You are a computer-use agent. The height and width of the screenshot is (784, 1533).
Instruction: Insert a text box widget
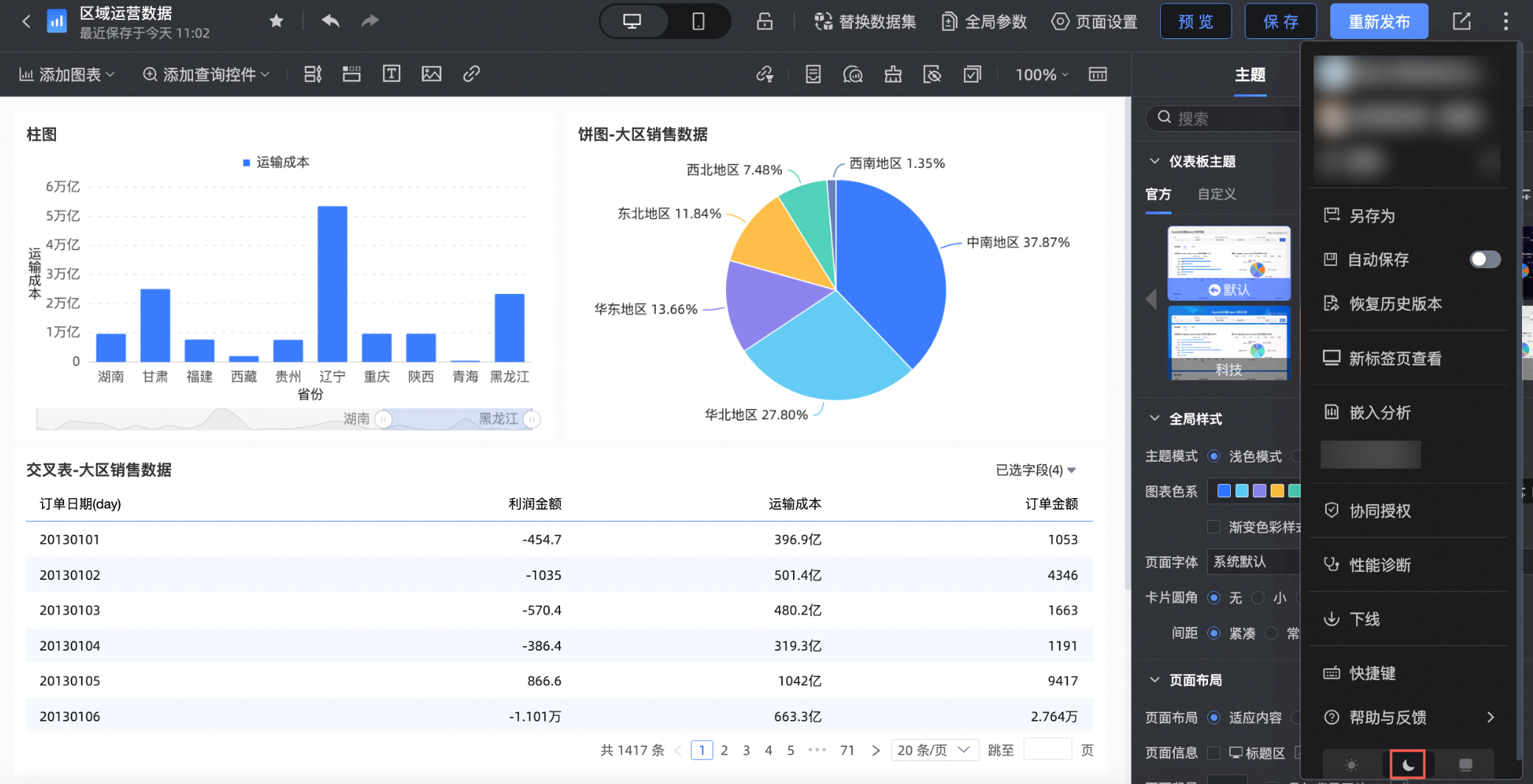(391, 74)
